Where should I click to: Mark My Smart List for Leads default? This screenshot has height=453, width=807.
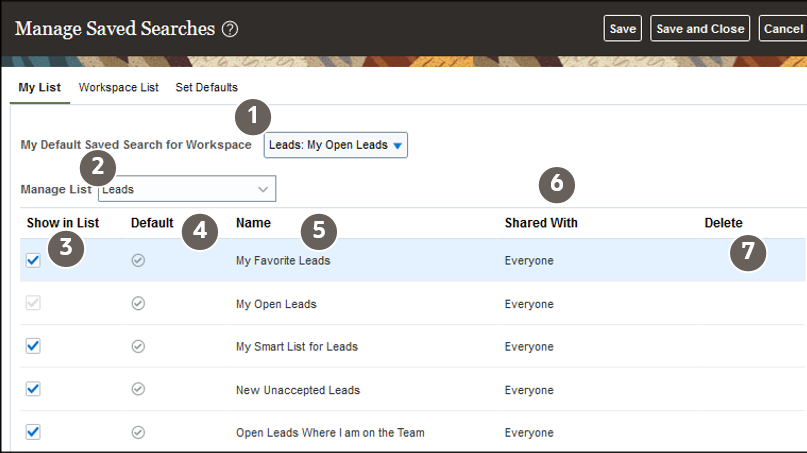(x=138, y=346)
